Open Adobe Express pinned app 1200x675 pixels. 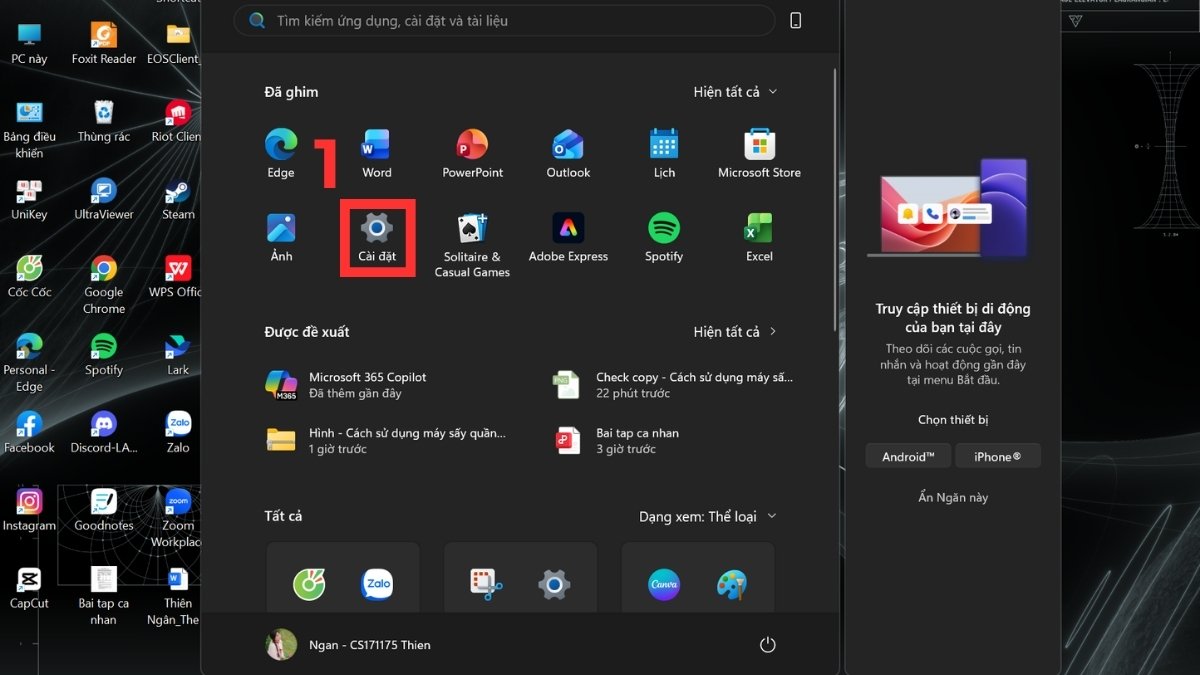(x=568, y=236)
